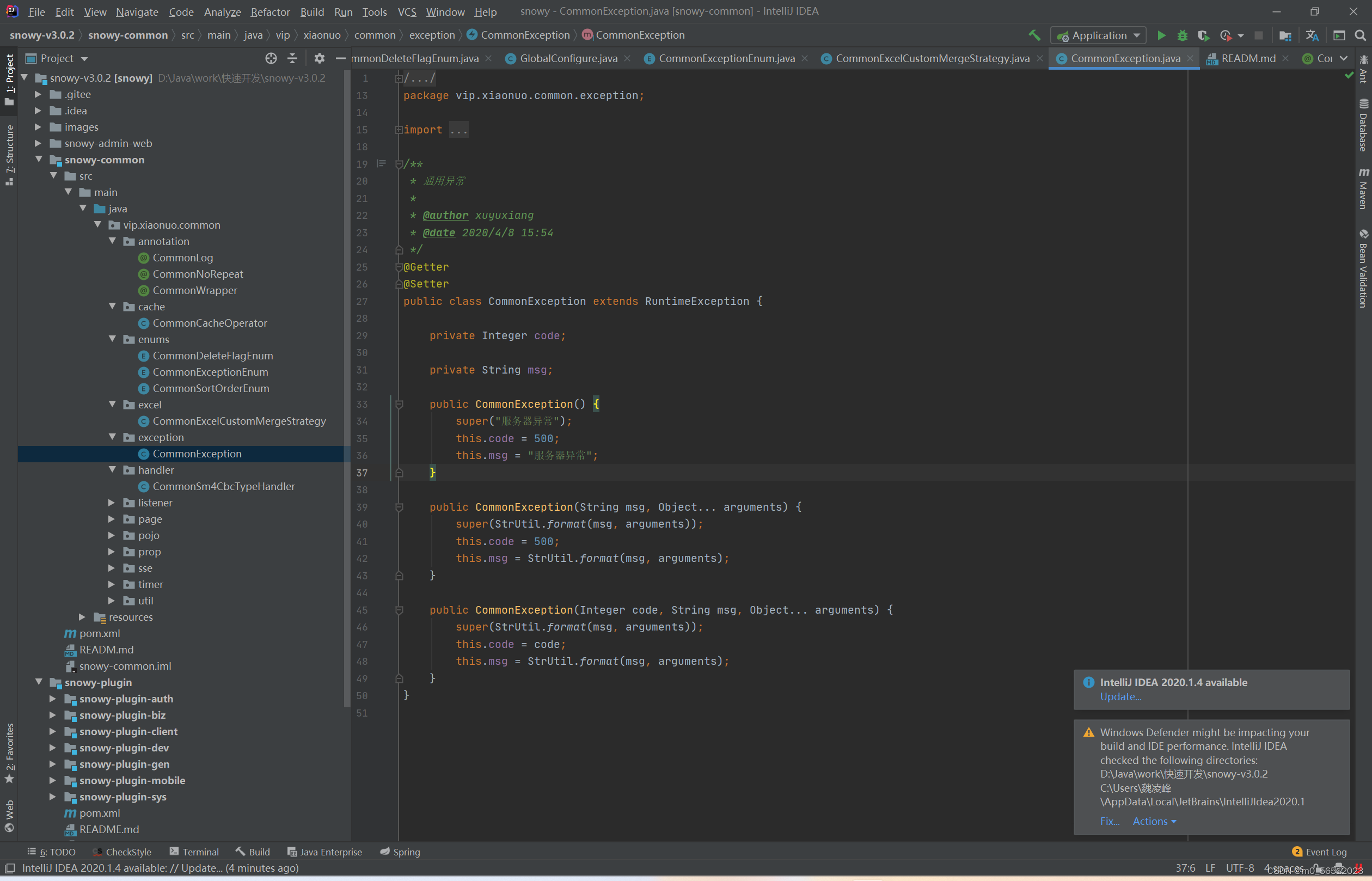Click the Update... link in notification
The image size is (1372, 881).
[x=1120, y=696]
